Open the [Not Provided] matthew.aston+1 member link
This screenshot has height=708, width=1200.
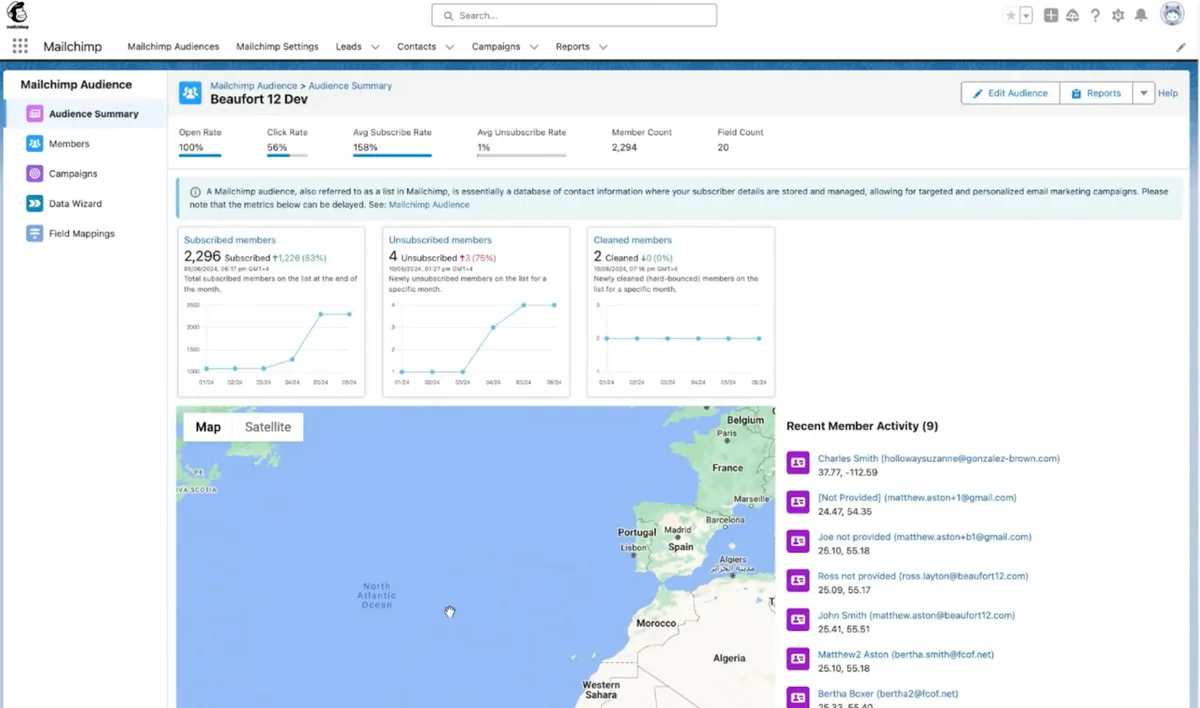(917, 498)
